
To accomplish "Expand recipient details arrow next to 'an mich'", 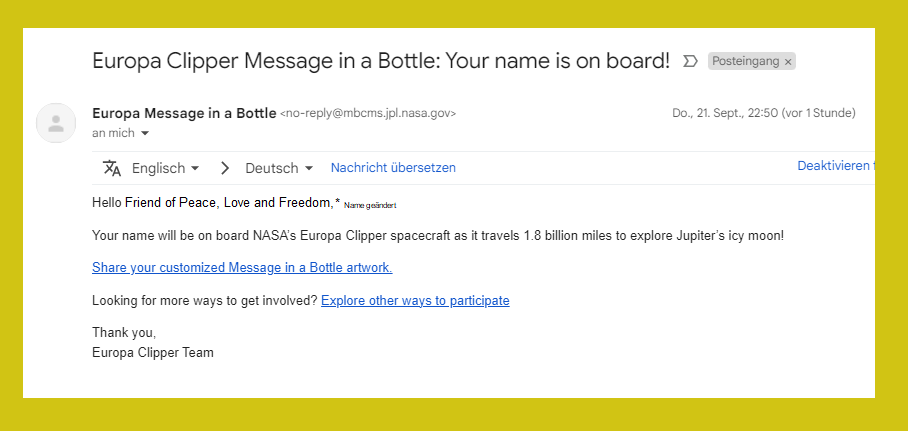I will click(145, 133).
